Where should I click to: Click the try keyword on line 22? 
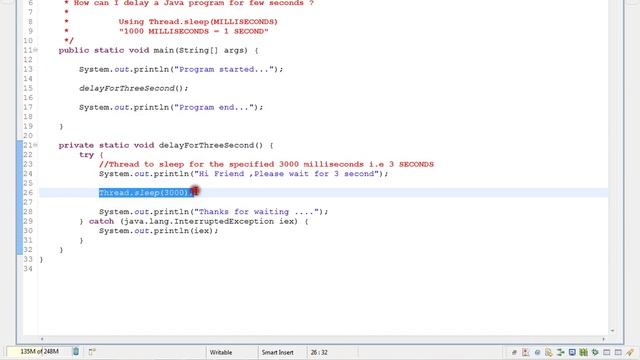click(86, 155)
